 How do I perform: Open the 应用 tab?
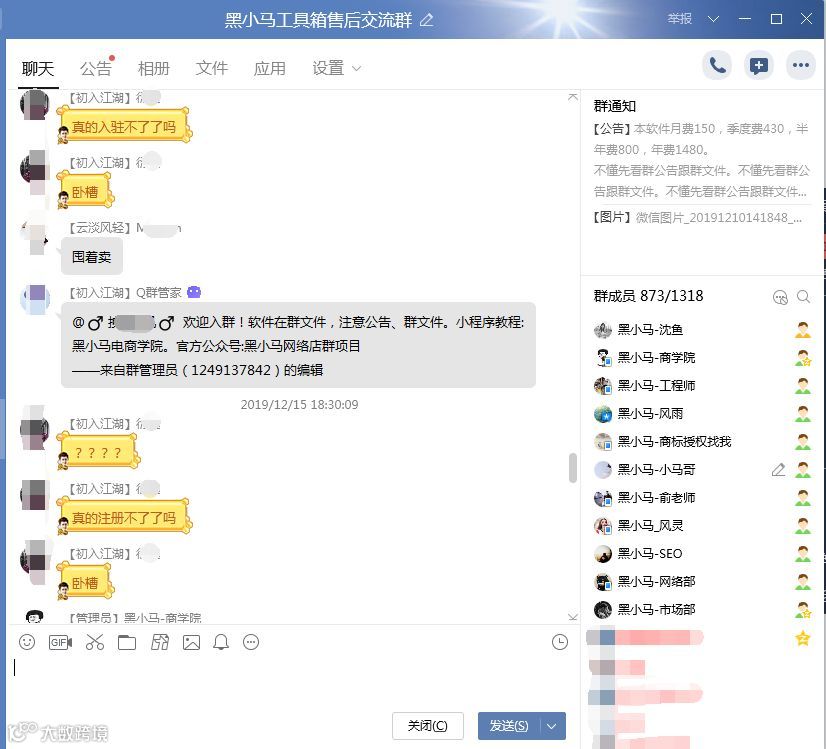[270, 68]
